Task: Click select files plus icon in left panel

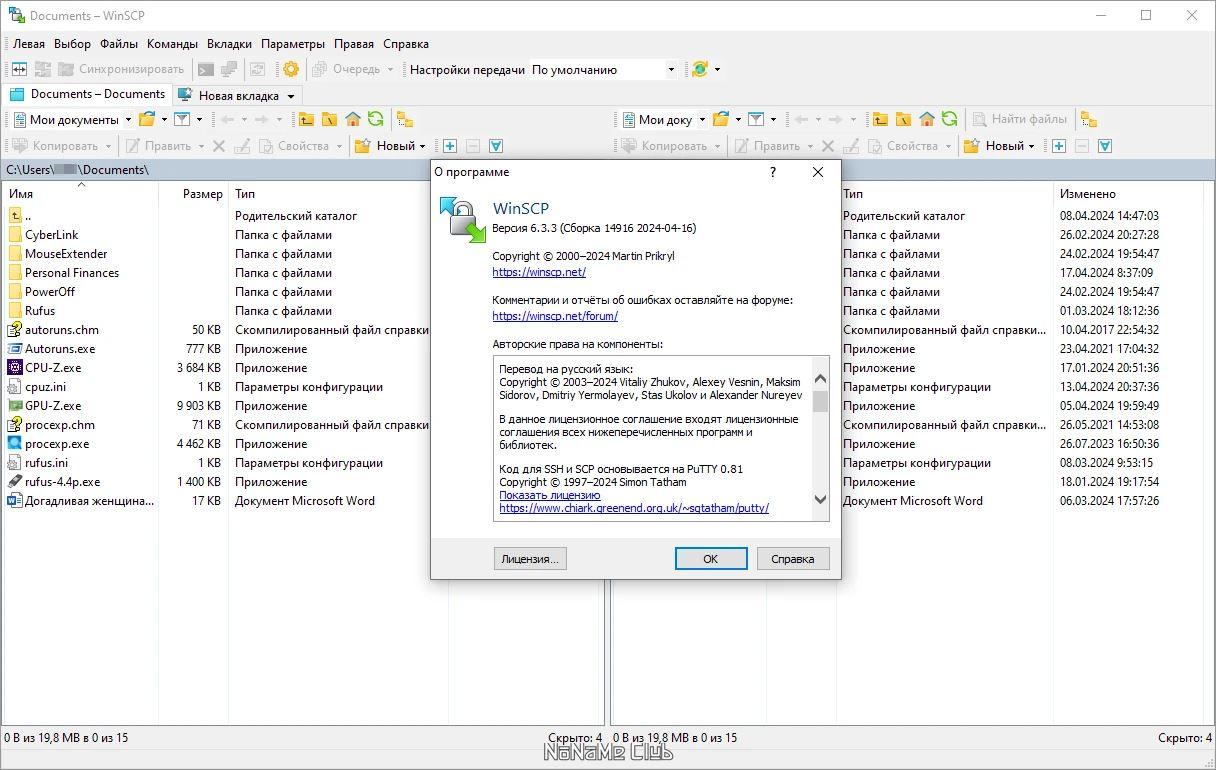Action: click(x=450, y=146)
